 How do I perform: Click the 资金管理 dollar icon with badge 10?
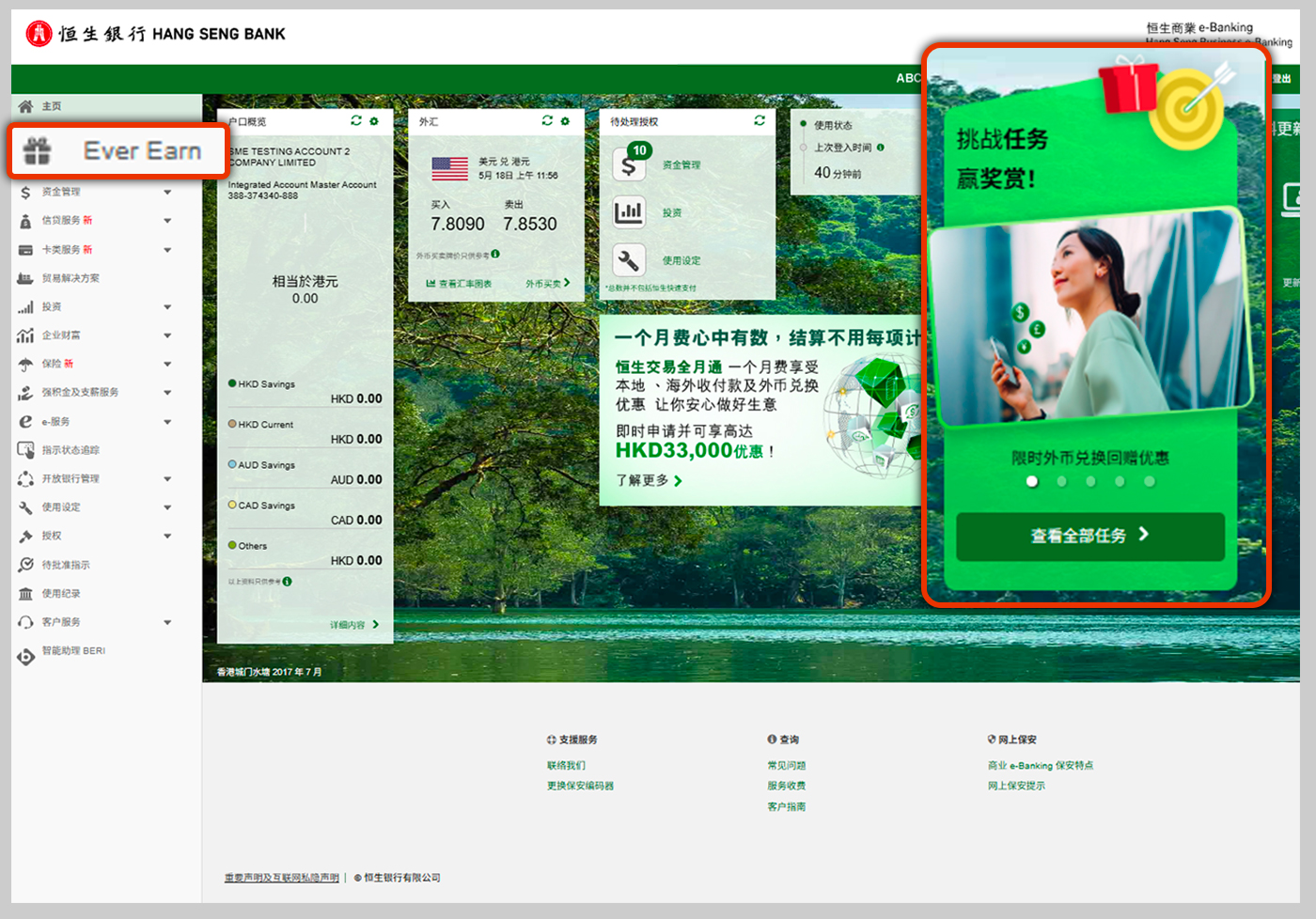click(629, 164)
